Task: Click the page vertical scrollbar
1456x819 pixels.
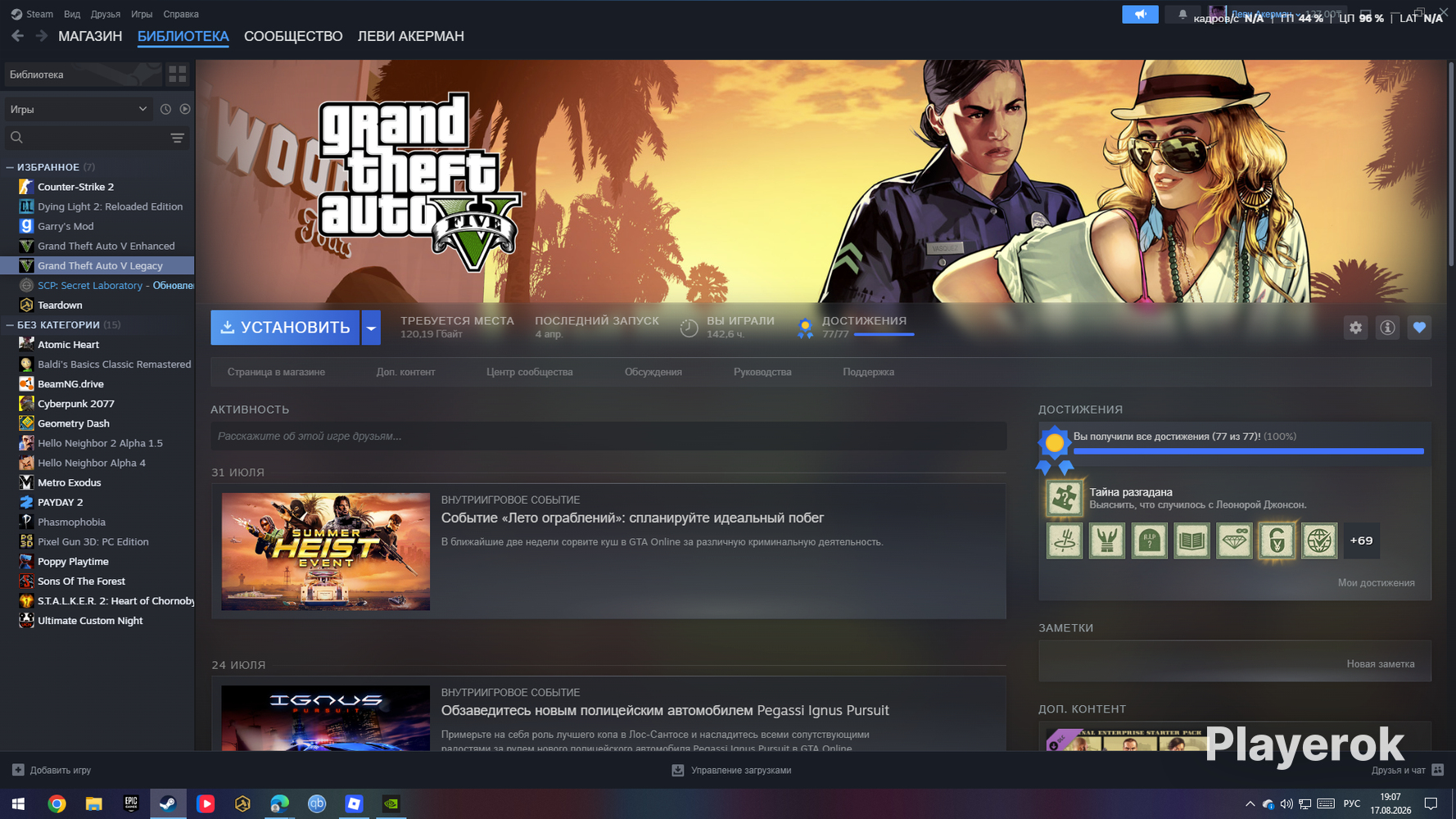Action: pyautogui.click(x=1450, y=164)
